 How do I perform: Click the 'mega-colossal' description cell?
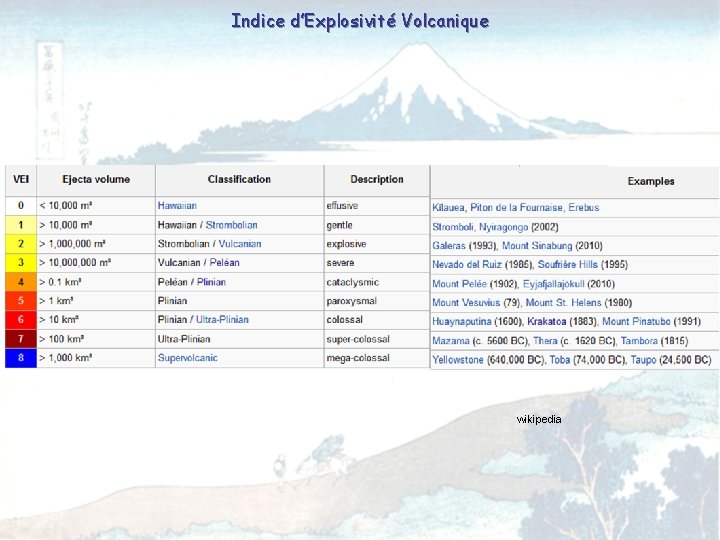coord(377,358)
